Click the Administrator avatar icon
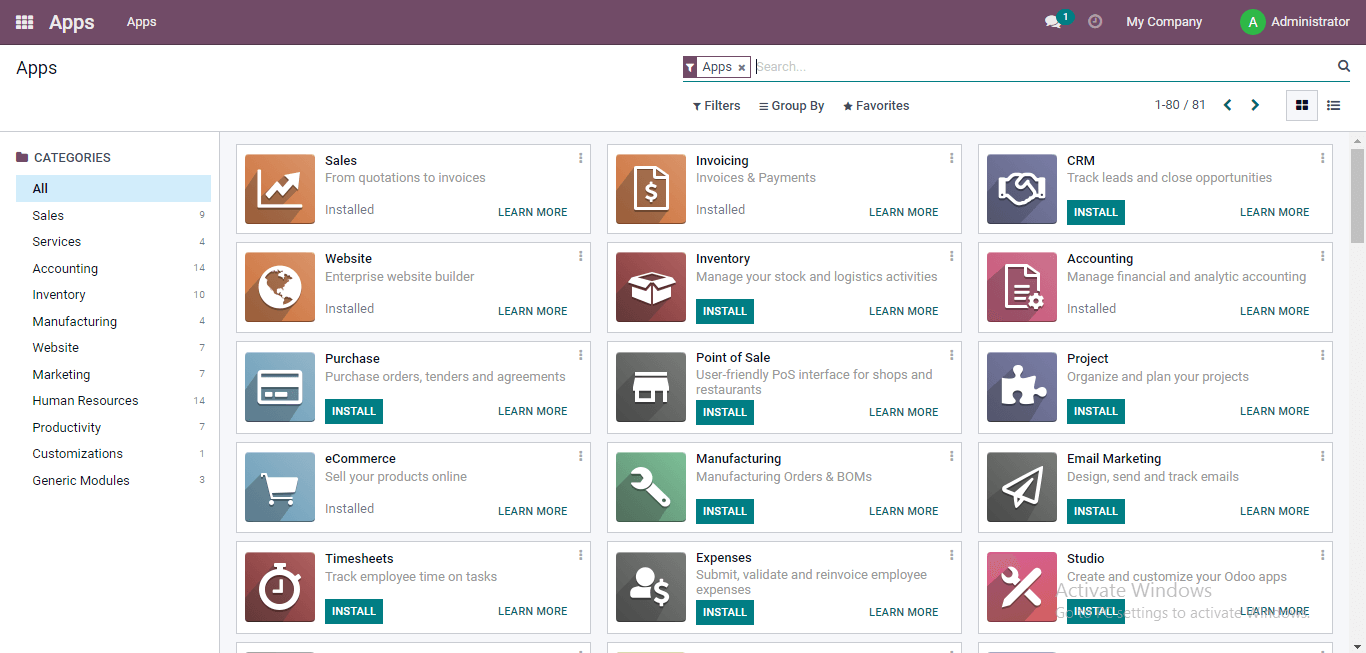Viewport: 1366px width, 653px height. click(x=1252, y=22)
